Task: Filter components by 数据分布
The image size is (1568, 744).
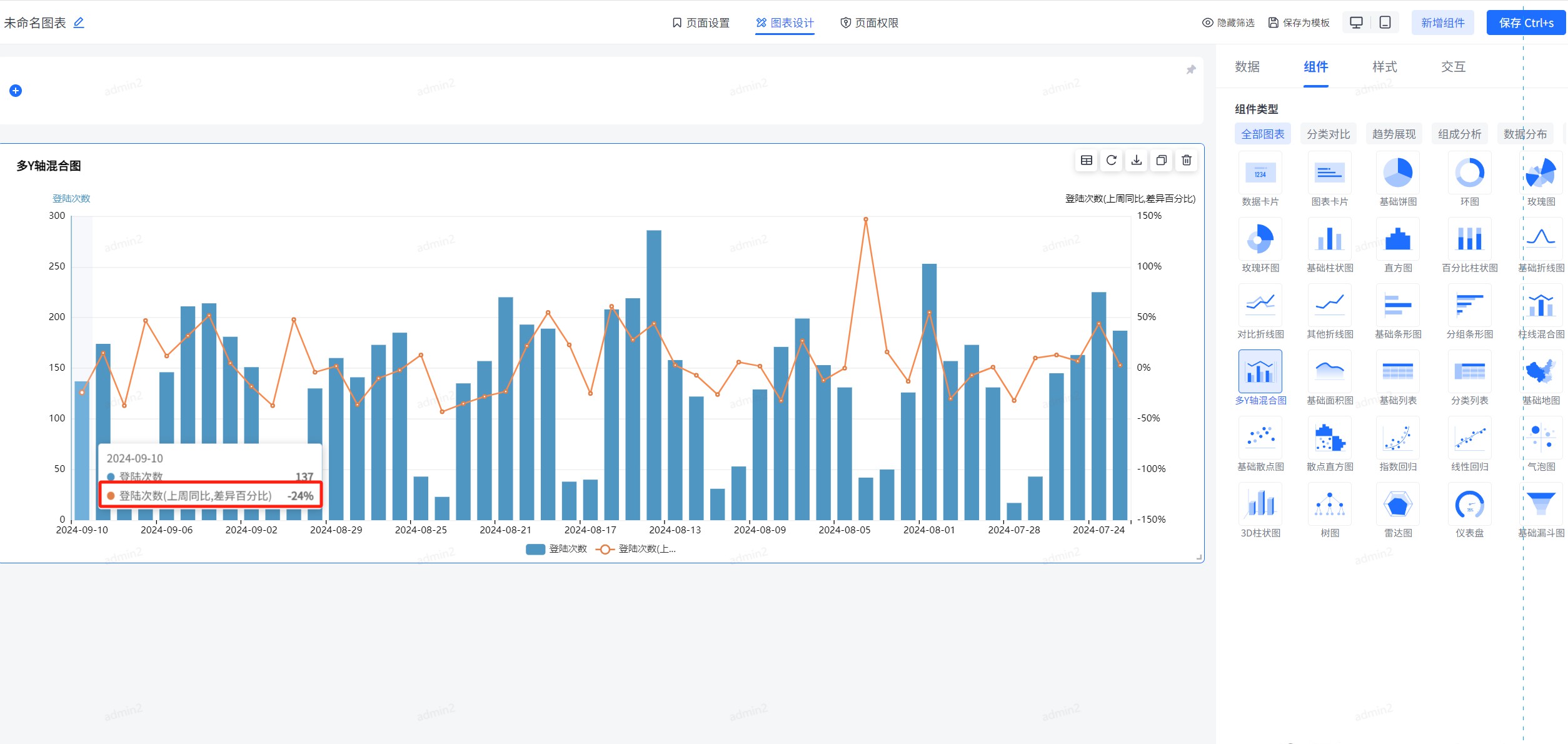Action: [1525, 134]
